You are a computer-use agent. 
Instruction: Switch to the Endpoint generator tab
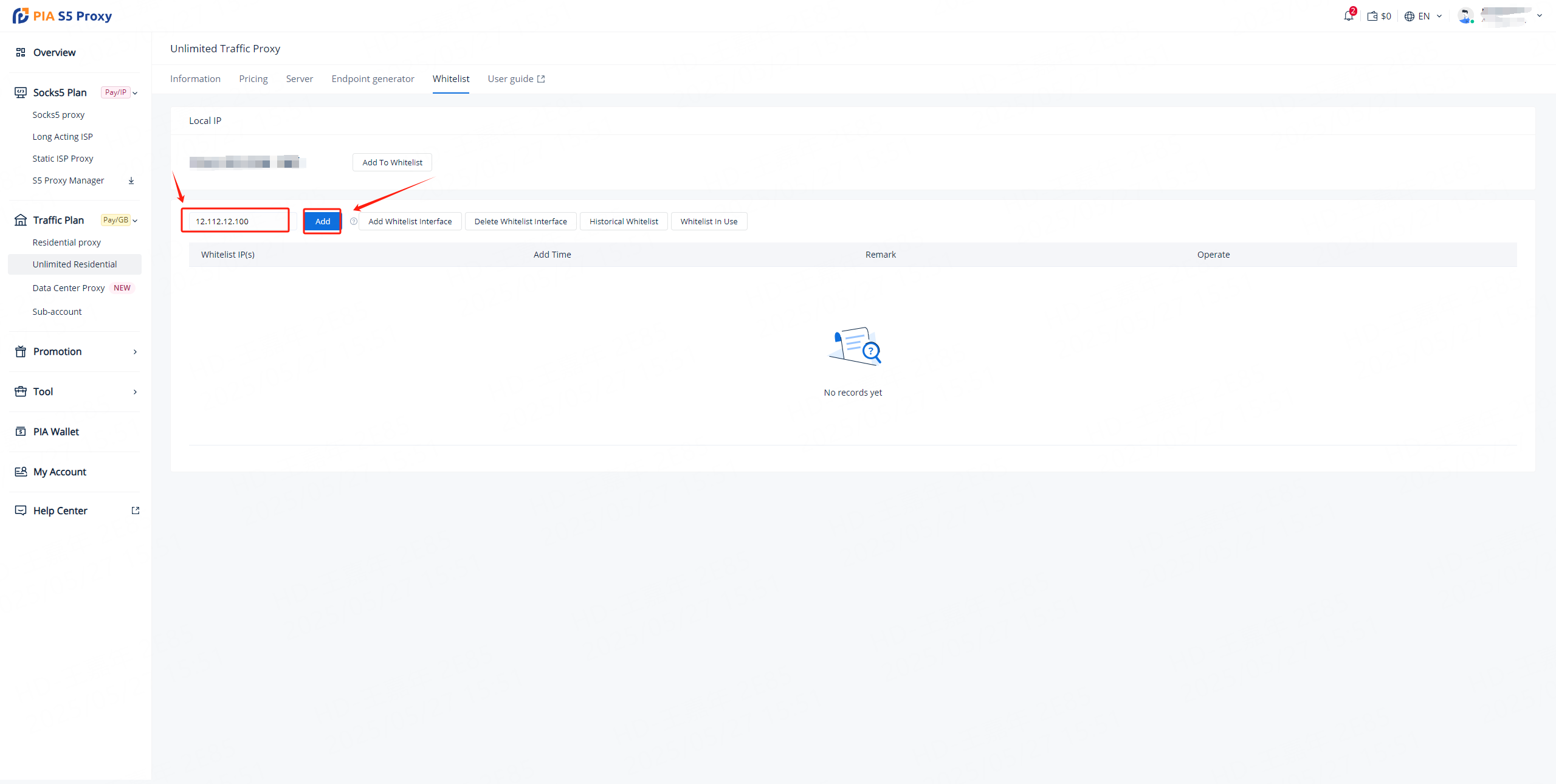tap(373, 79)
